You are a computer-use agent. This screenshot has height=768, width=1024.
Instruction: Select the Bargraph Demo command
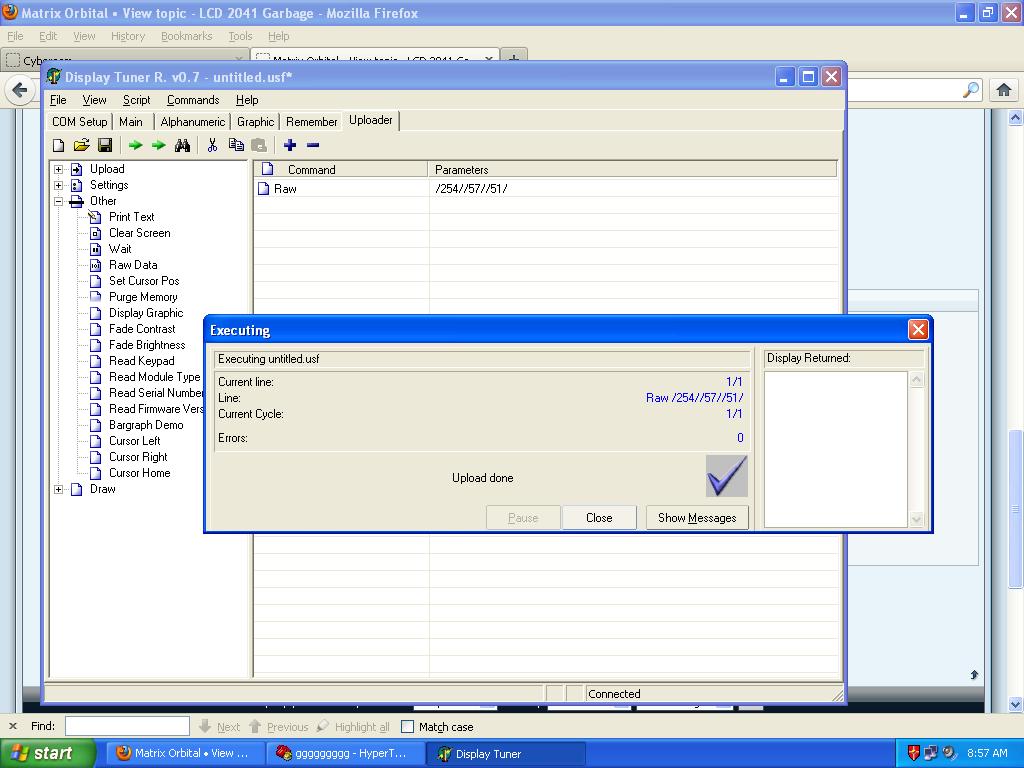pyautogui.click(x=146, y=425)
